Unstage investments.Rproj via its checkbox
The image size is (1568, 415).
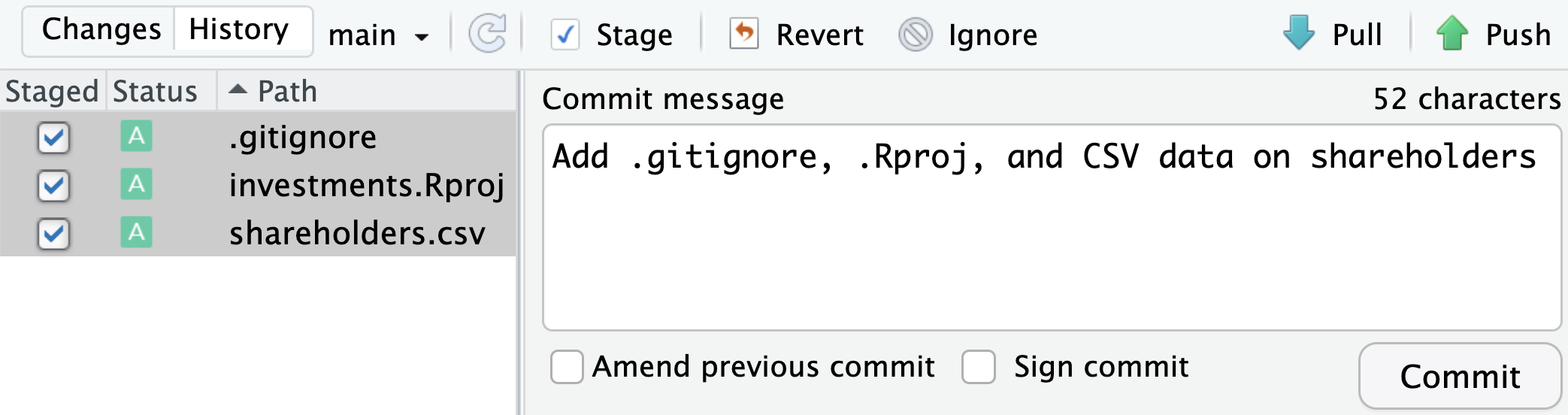pyautogui.click(x=53, y=186)
